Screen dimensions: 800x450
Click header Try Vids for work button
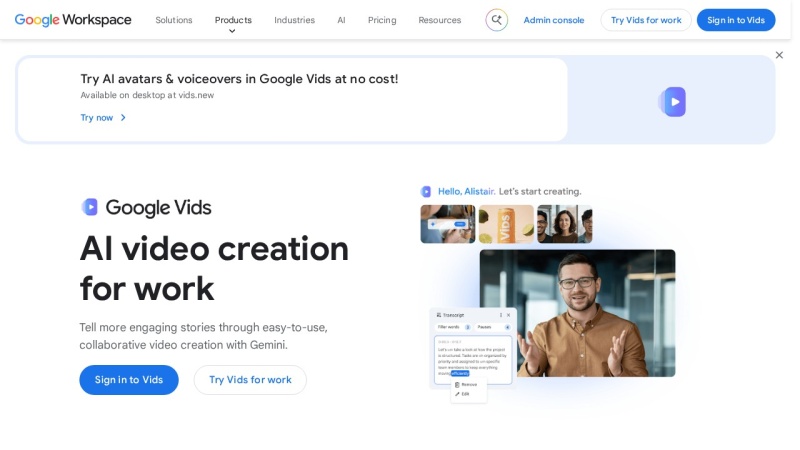(646, 20)
